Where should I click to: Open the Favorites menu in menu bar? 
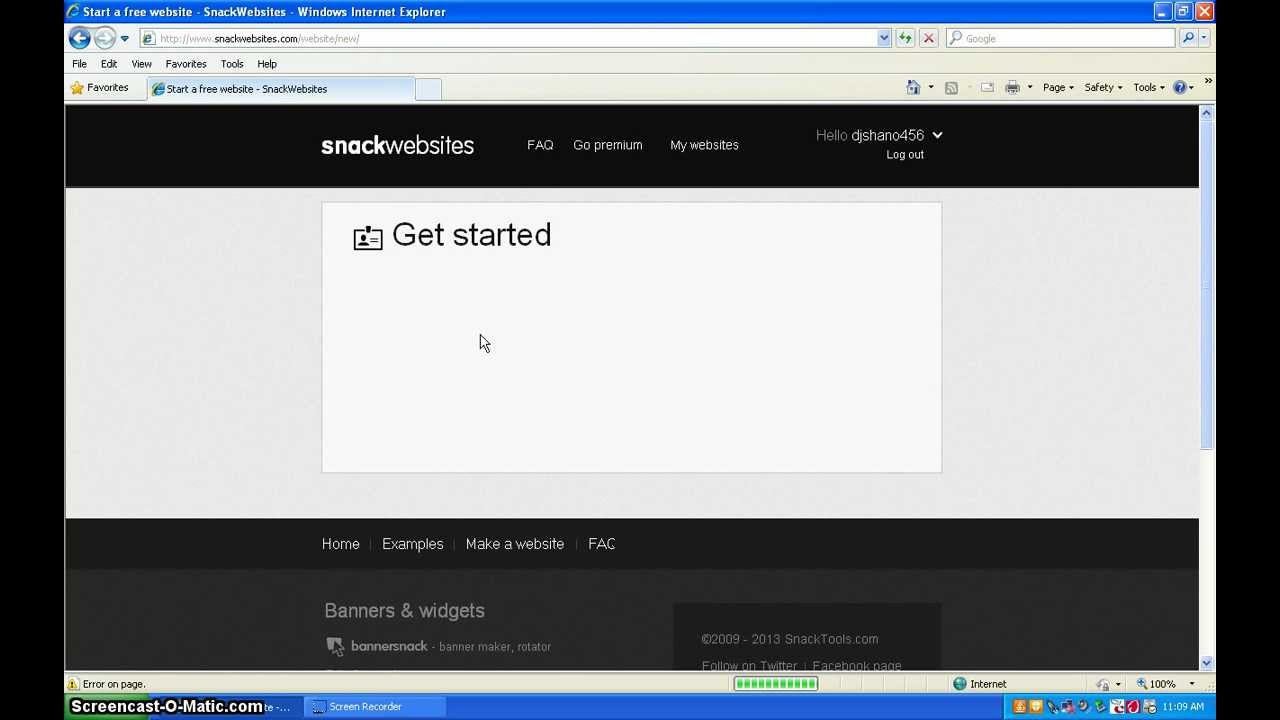(x=186, y=64)
